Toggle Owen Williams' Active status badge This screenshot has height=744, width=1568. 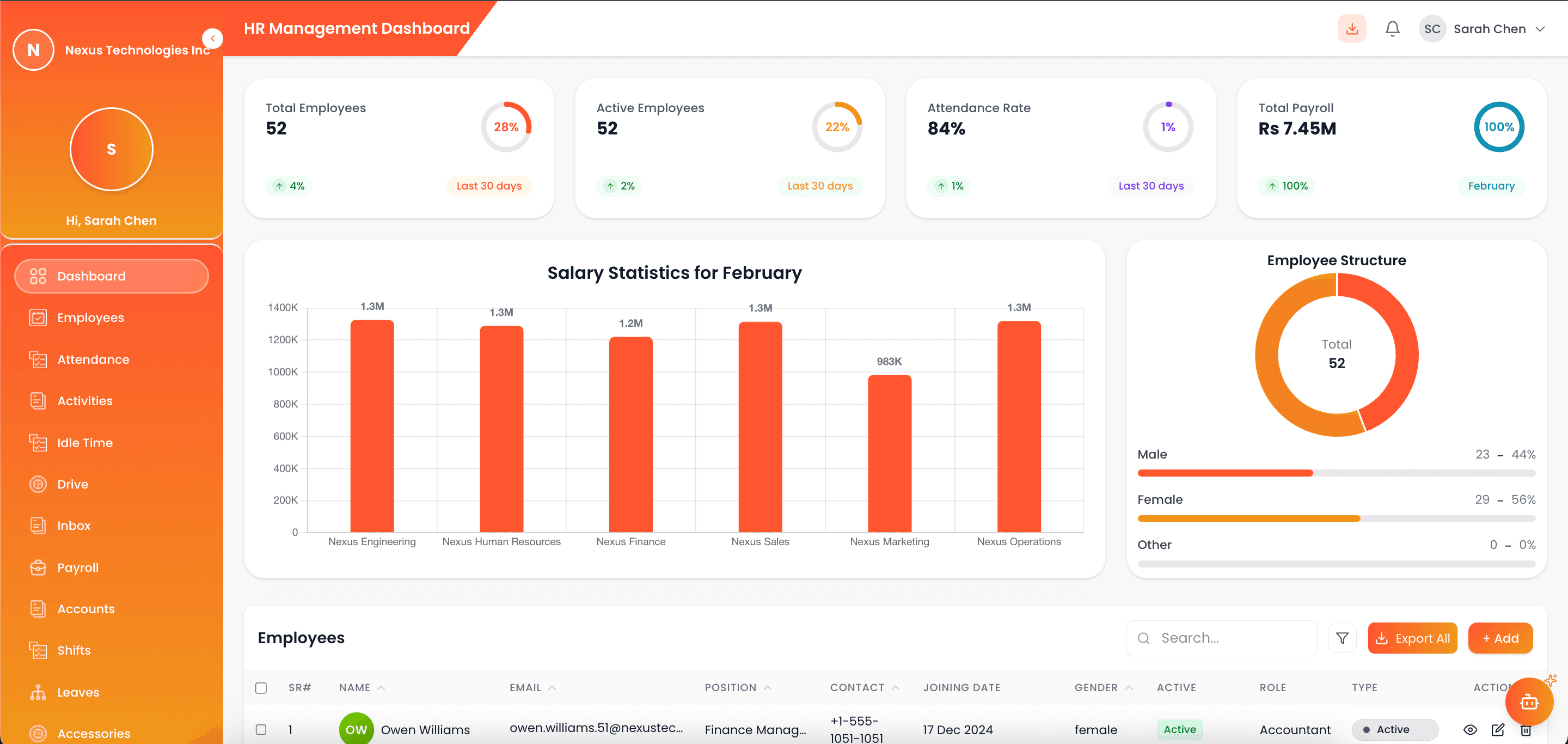click(x=1179, y=729)
